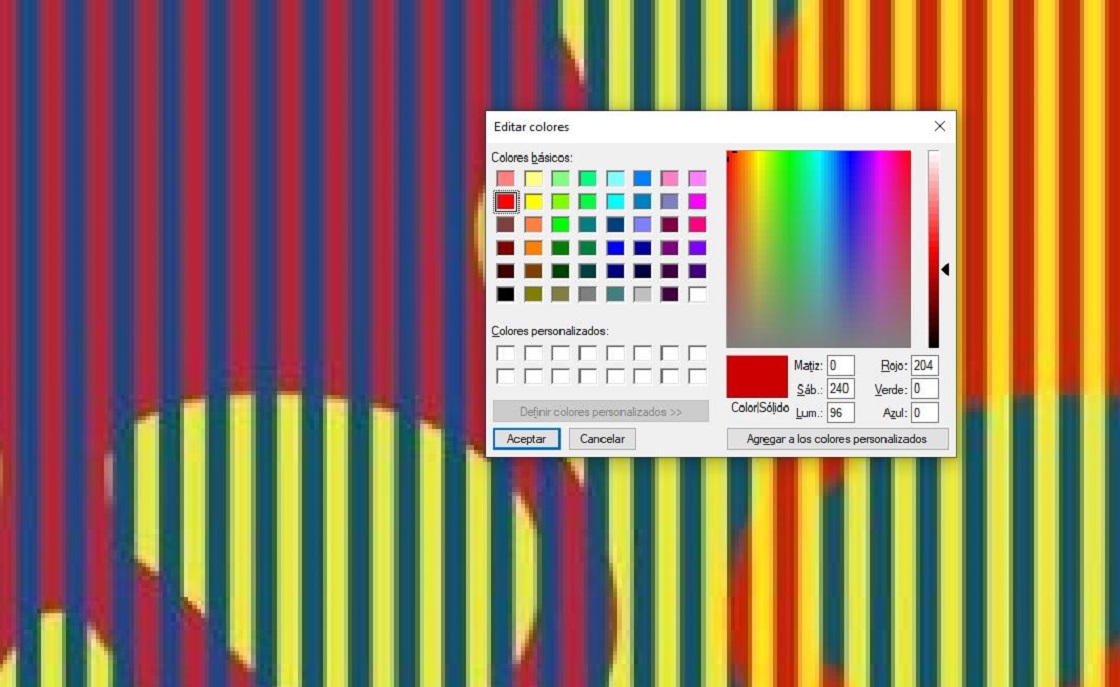Focus the Matiz value field
Screen dimensions: 1120x687
pos(840,366)
